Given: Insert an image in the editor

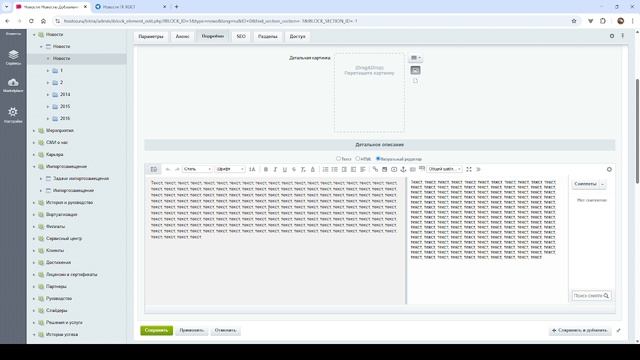Looking at the screenshot, I should coord(384,169).
